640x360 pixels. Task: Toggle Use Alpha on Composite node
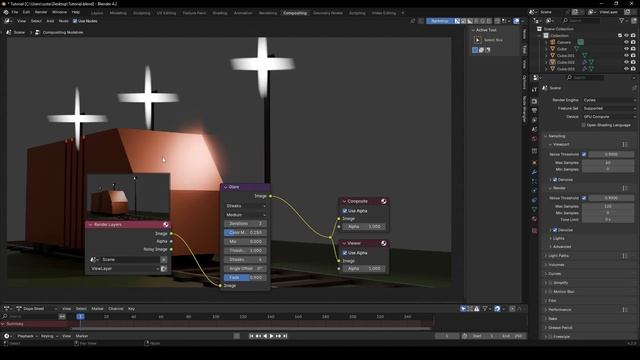click(x=345, y=211)
